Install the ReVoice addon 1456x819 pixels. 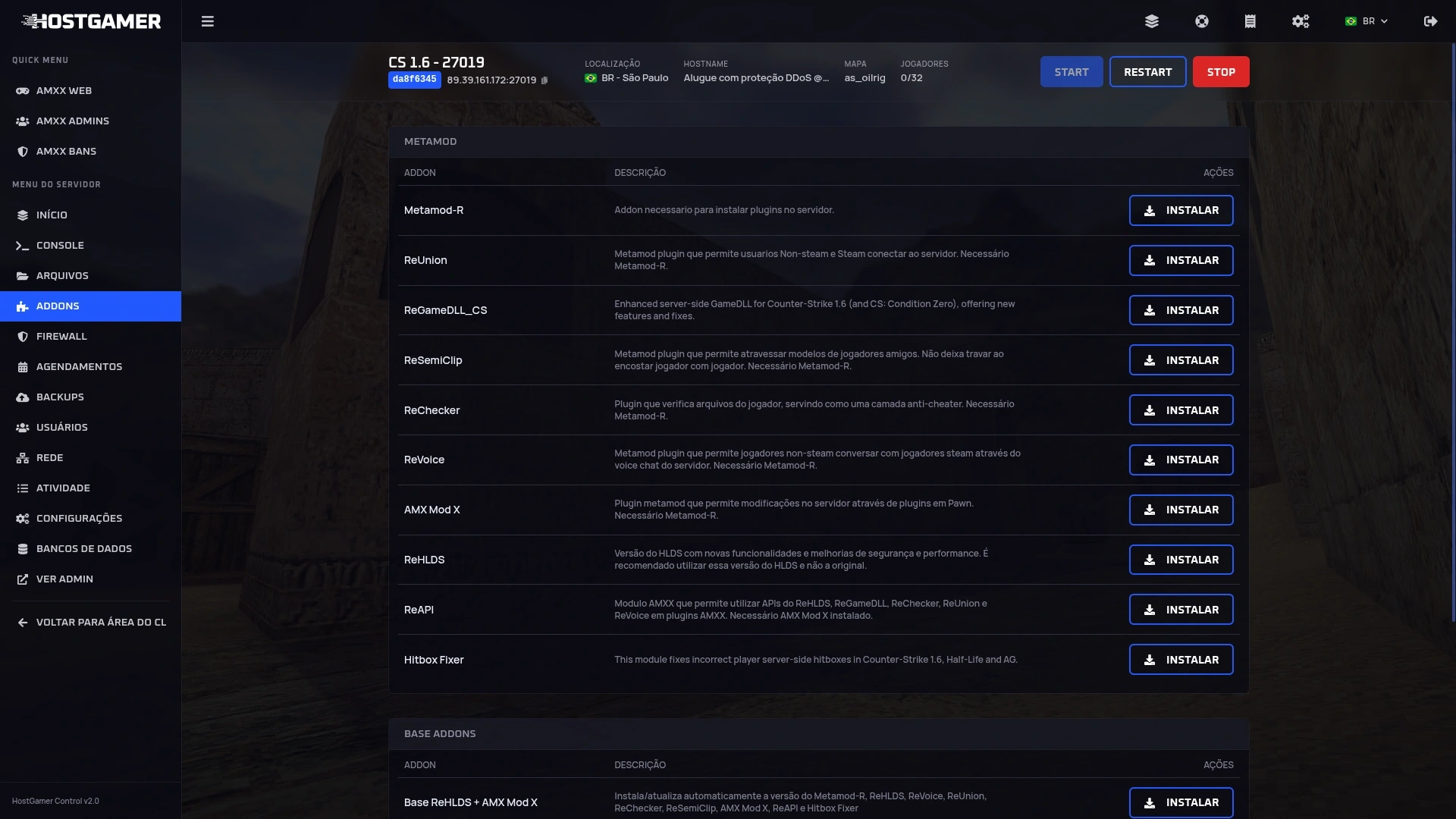1181,460
